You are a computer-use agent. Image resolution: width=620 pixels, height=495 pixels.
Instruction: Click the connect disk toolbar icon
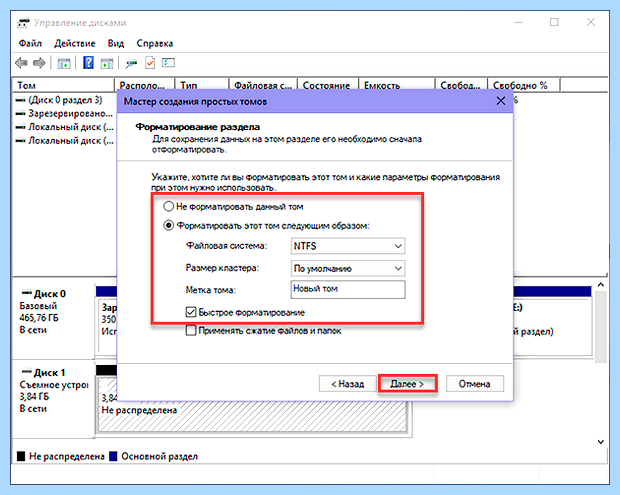131,63
